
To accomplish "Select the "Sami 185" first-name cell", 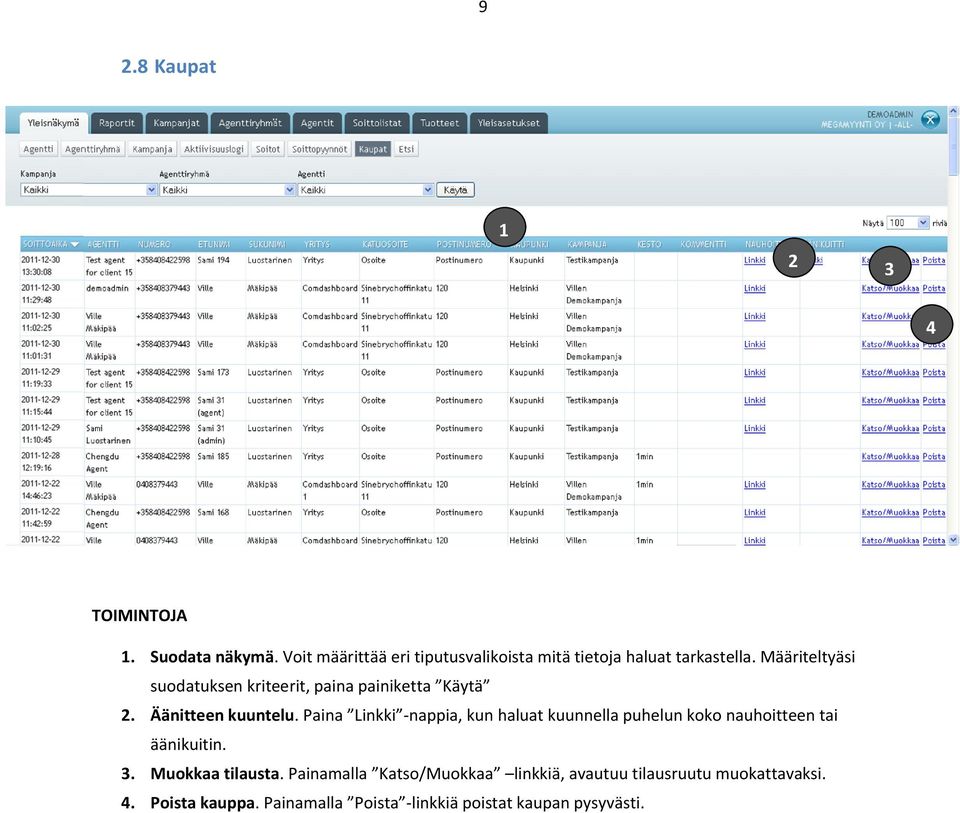I will pos(214,457).
